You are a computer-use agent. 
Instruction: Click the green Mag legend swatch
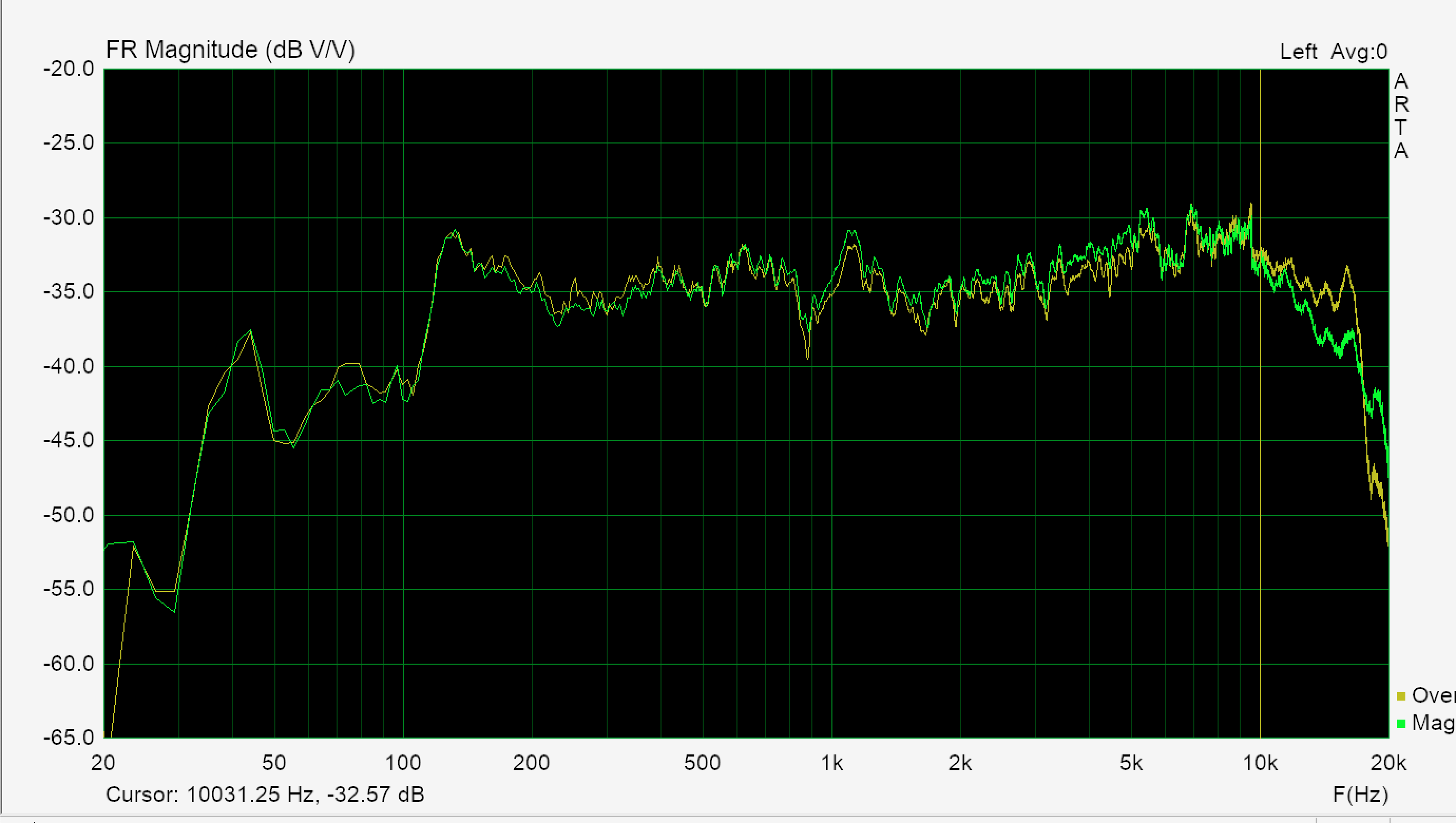click(x=1401, y=723)
